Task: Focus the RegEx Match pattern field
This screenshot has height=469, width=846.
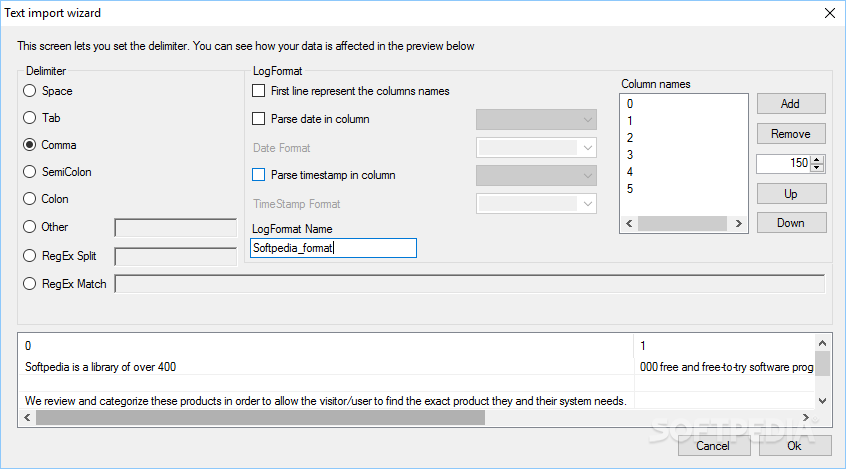Action: [469, 284]
